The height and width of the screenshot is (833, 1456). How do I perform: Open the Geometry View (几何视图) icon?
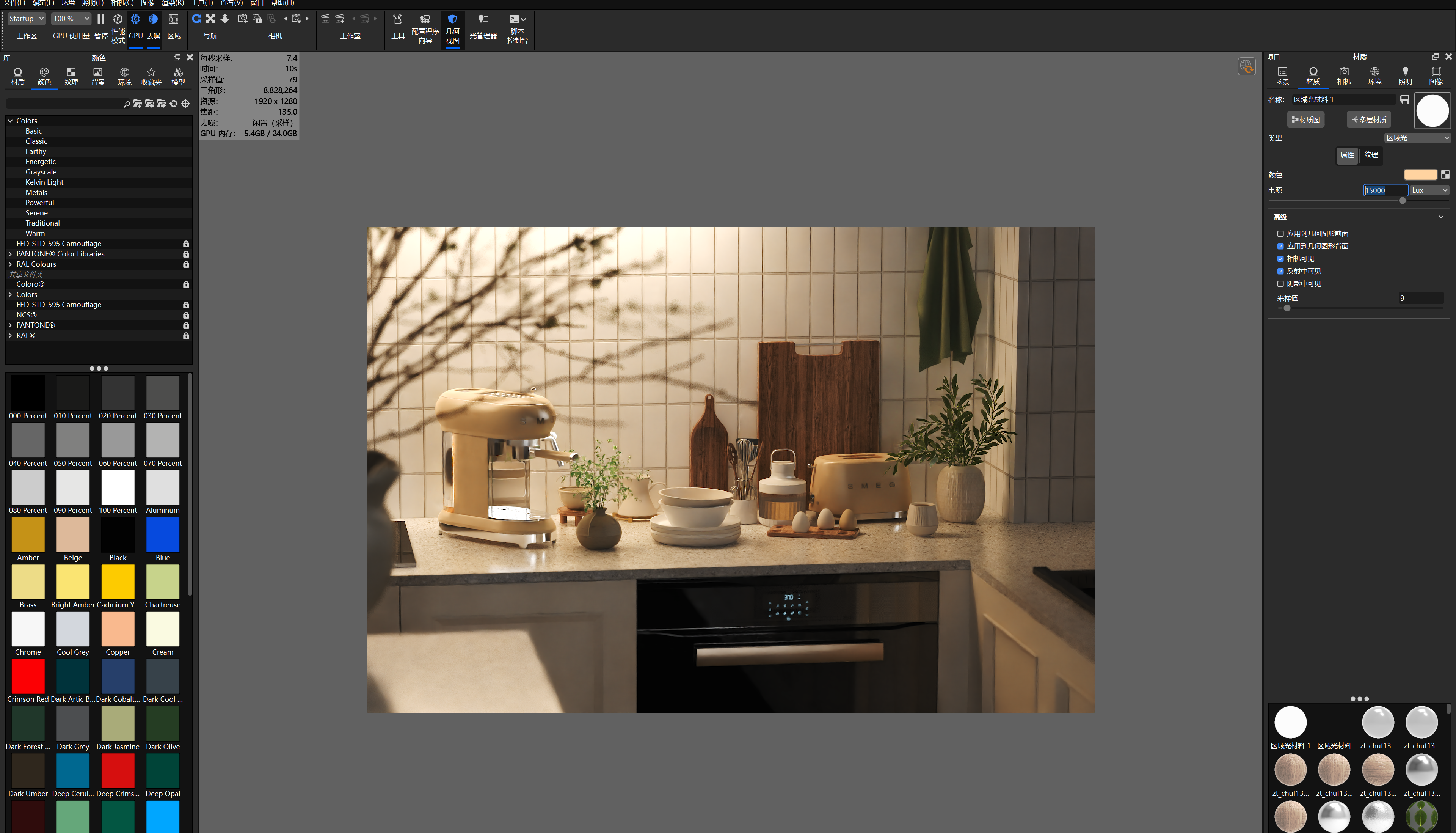[x=452, y=19]
